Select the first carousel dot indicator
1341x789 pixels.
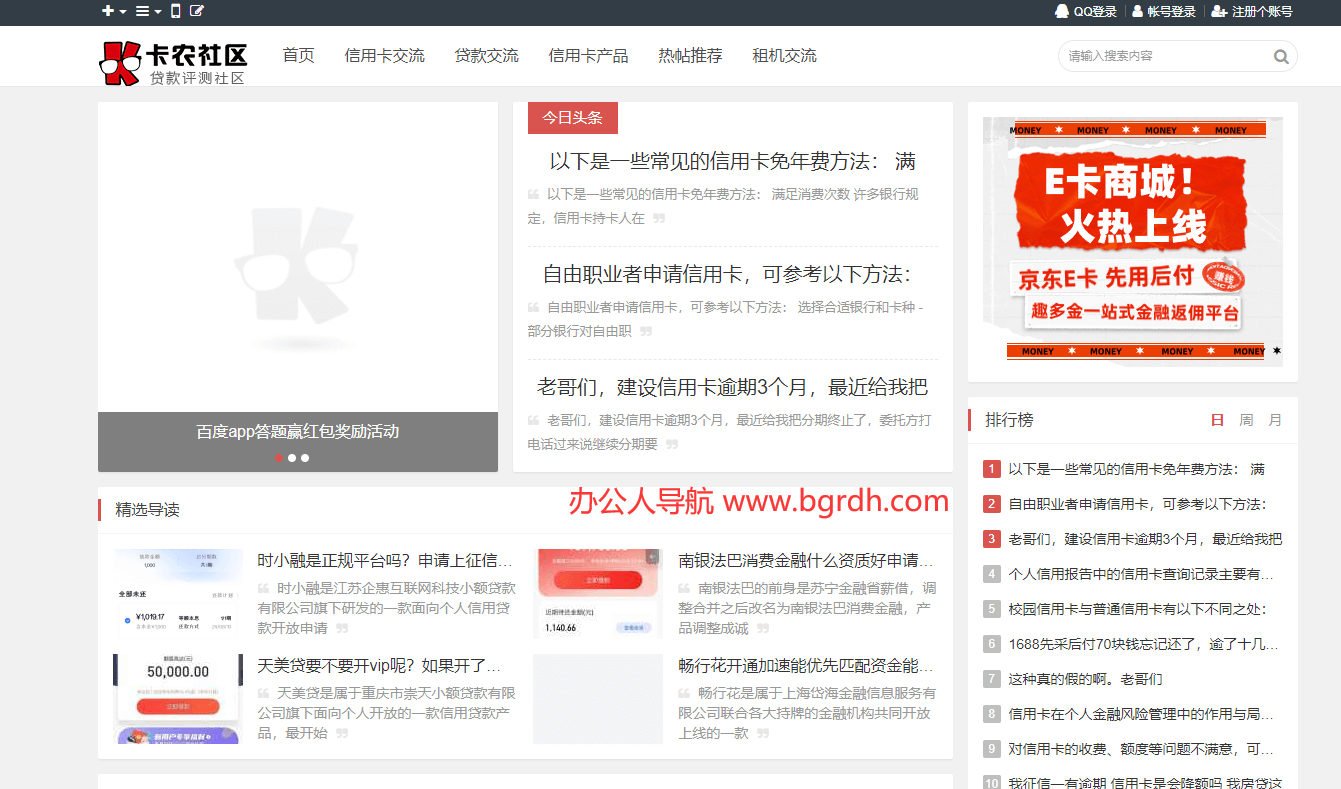(x=279, y=458)
